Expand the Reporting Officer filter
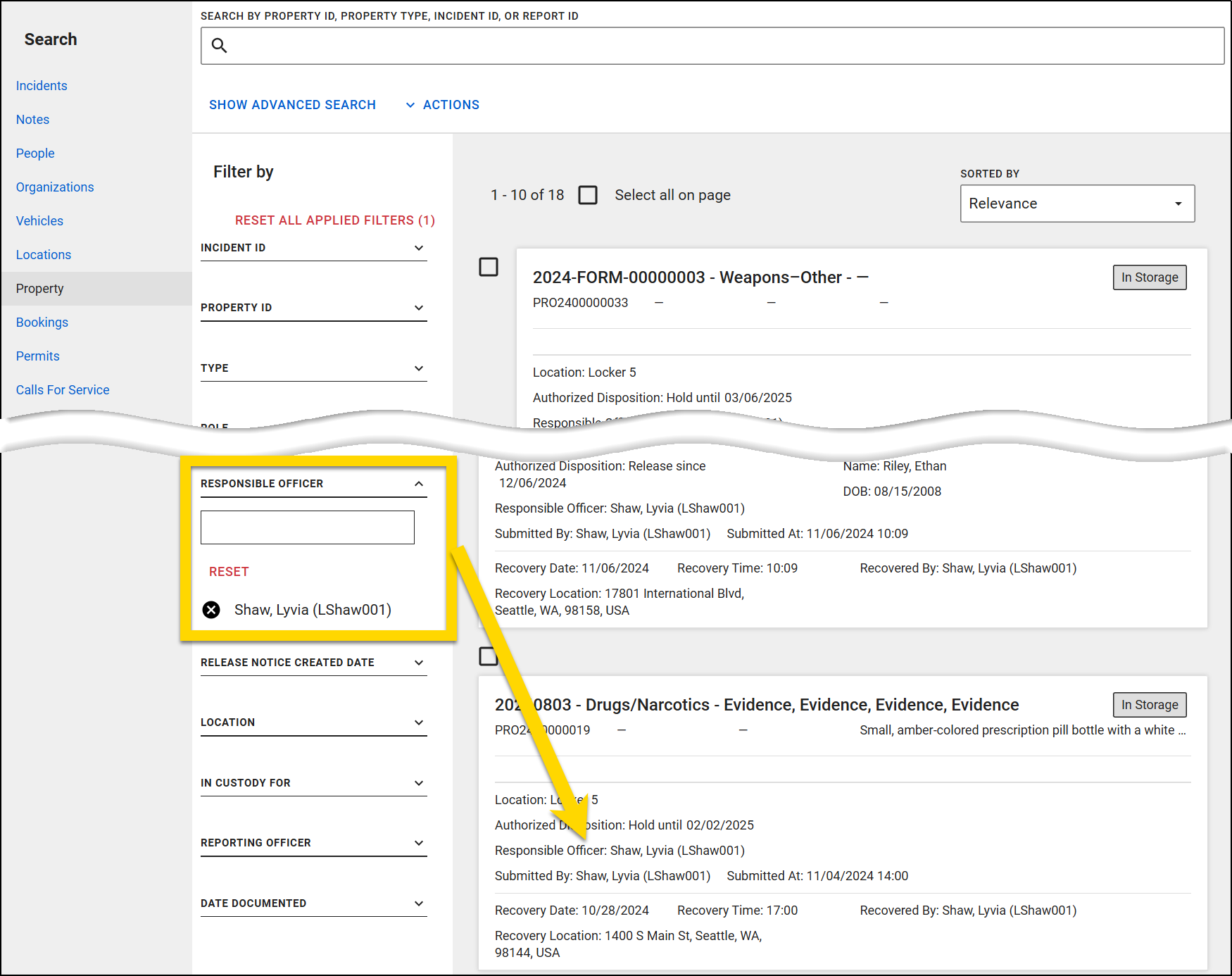Image resolution: width=1232 pixels, height=976 pixels. tap(419, 842)
